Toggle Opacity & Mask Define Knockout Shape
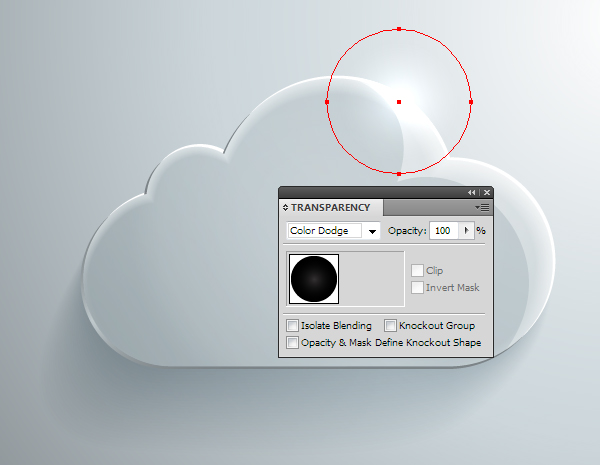The width and height of the screenshot is (600, 465). [292, 343]
